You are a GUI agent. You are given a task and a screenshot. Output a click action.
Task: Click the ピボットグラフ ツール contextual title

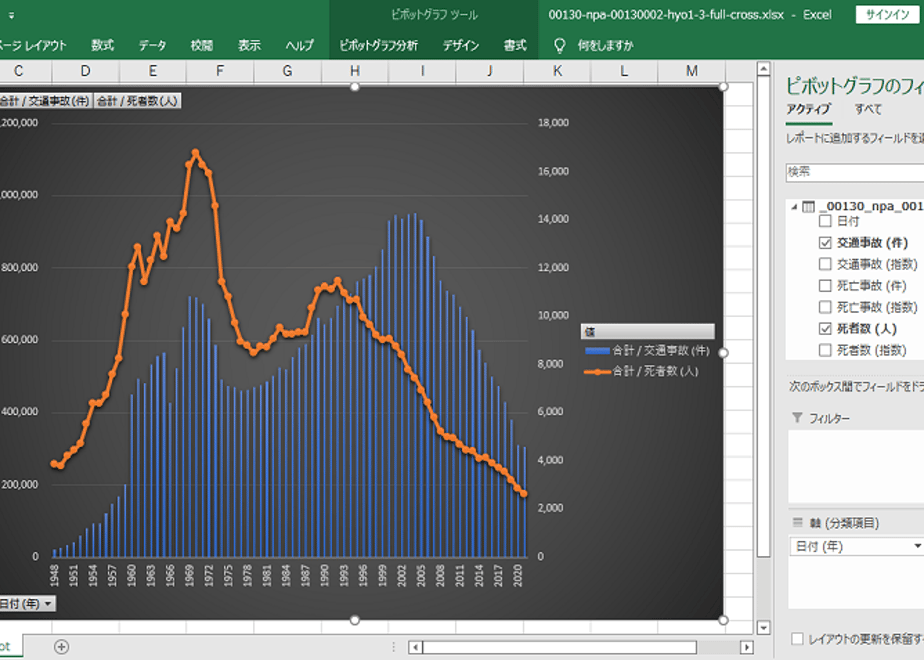434,15
